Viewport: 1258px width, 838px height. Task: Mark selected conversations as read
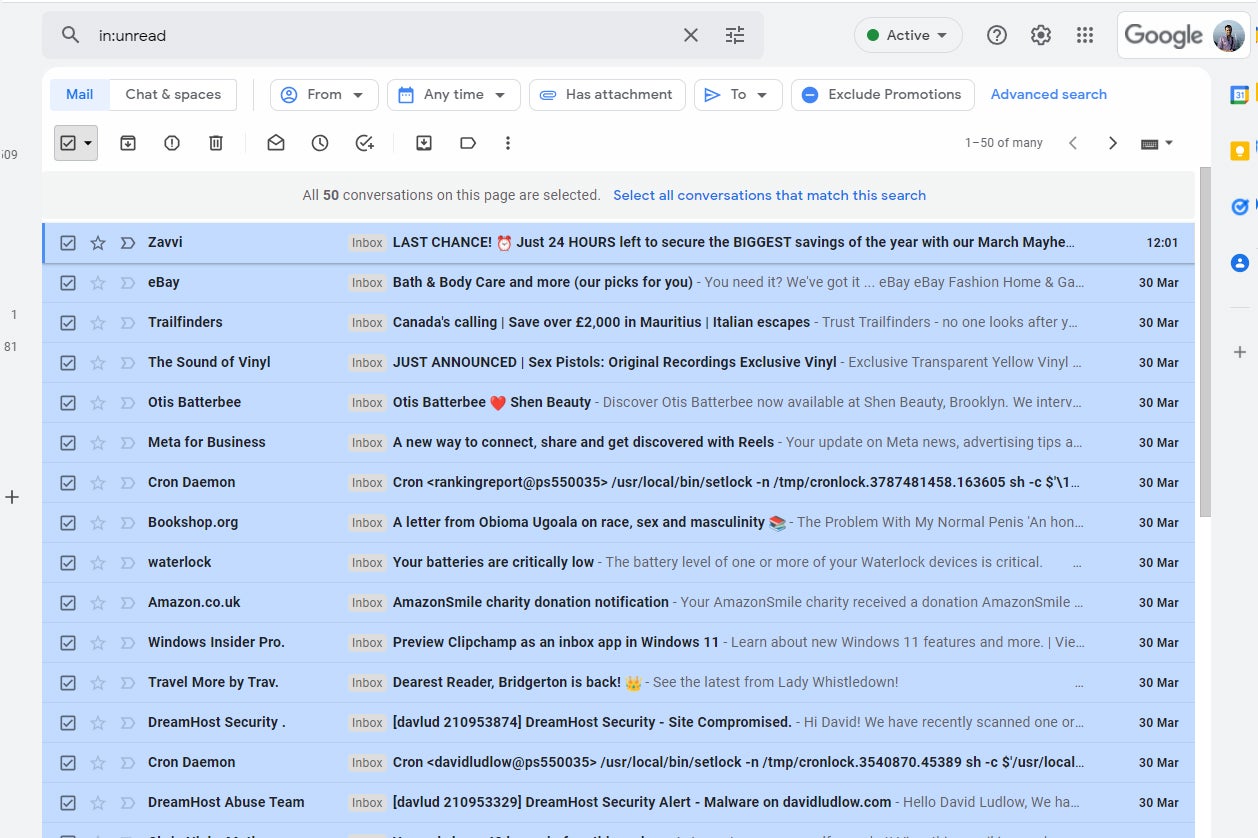tap(276, 143)
